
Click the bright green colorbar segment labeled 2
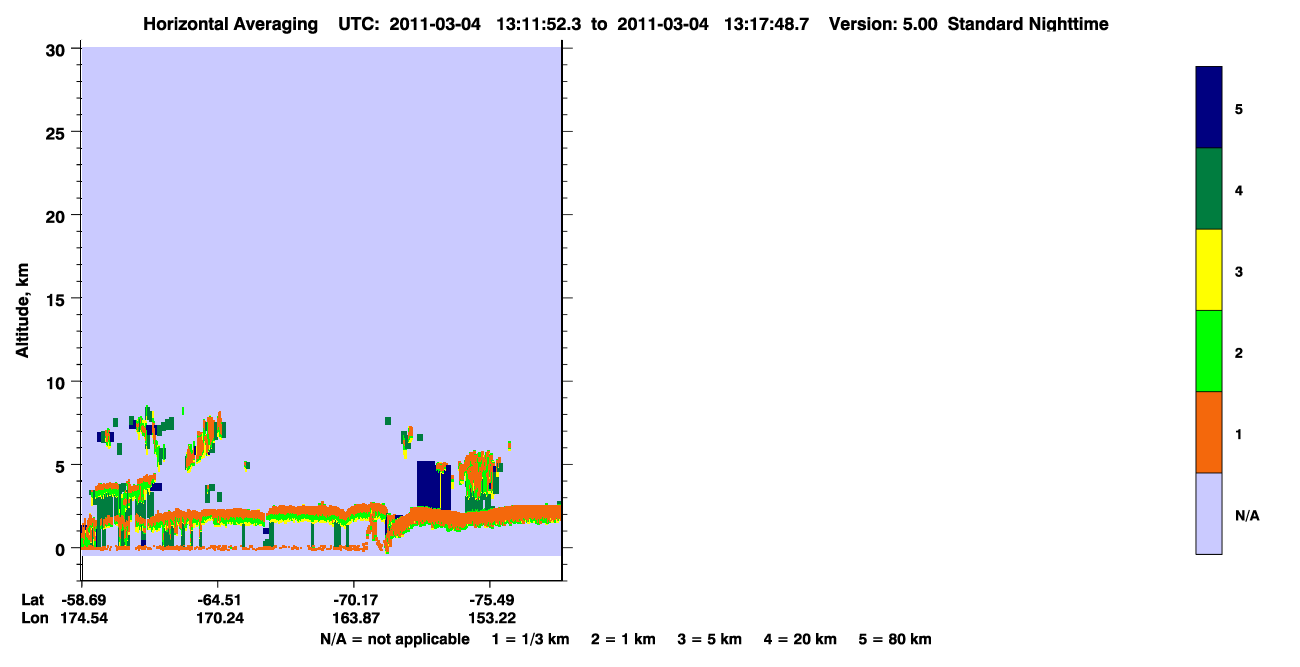1209,351
